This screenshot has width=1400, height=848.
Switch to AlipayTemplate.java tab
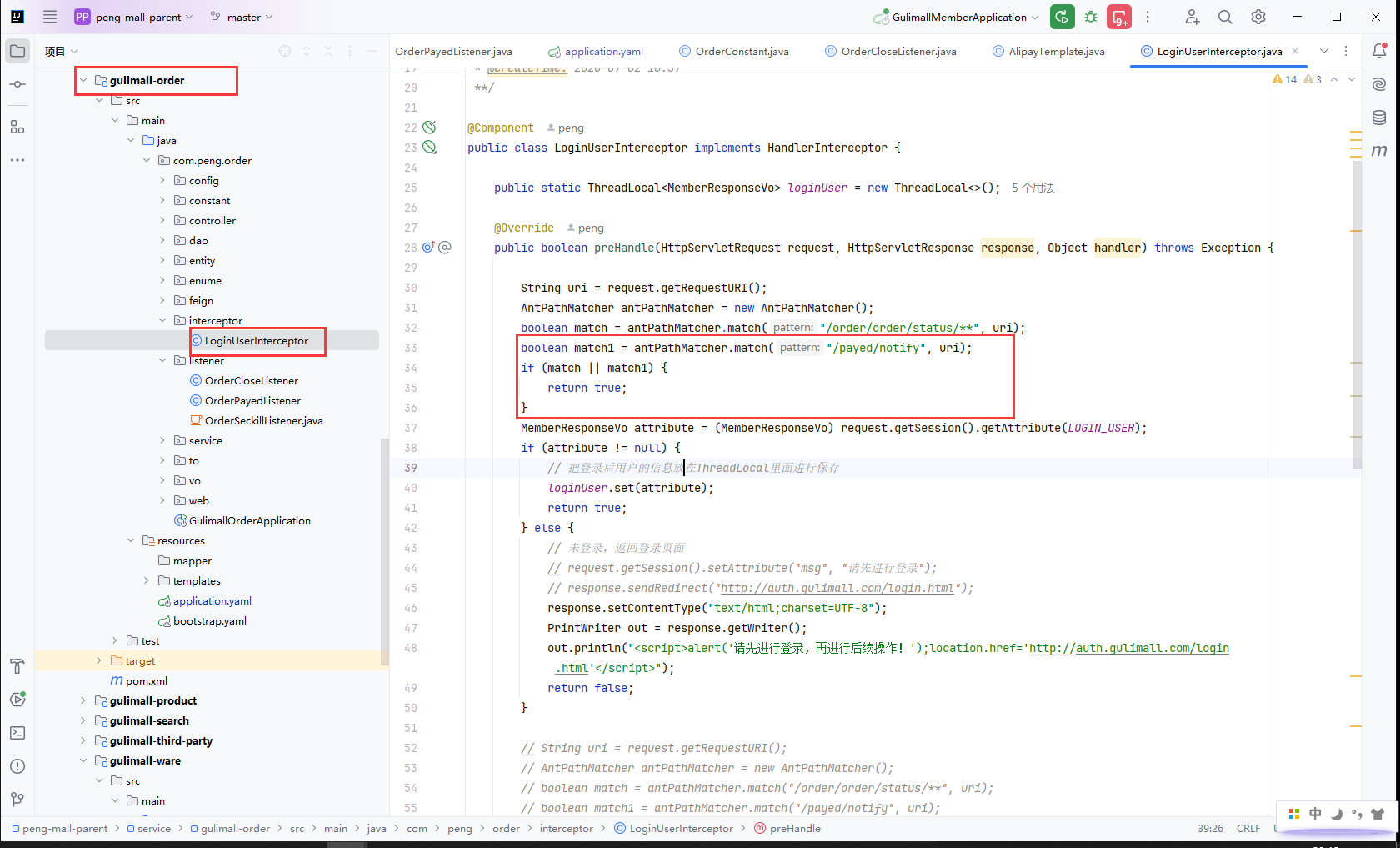[1048, 51]
